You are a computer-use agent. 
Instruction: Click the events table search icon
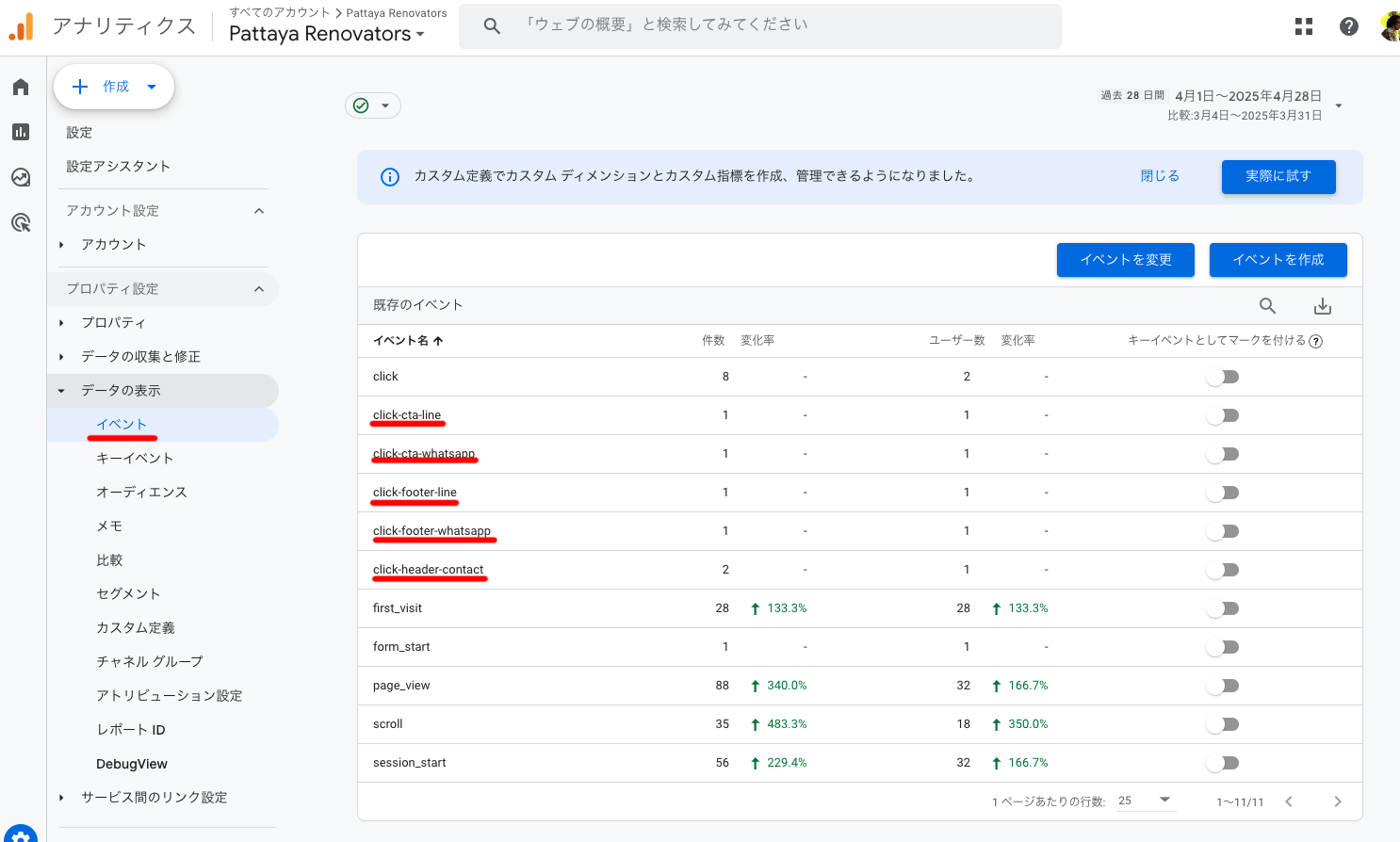click(1268, 306)
